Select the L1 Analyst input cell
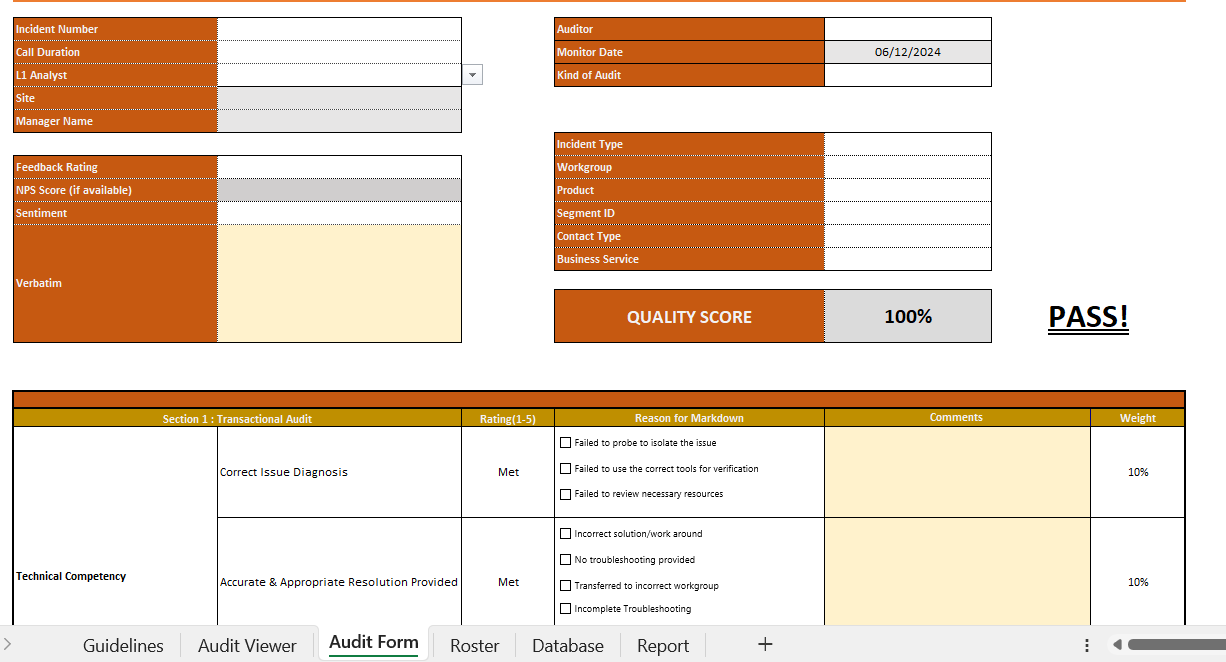Screen dimensions: 1226x662 coord(340,75)
